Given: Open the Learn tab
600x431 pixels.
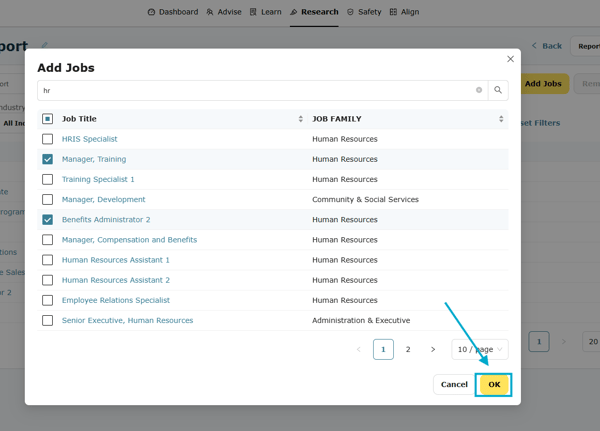Looking at the screenshot, I should click(x=266, y=12).
